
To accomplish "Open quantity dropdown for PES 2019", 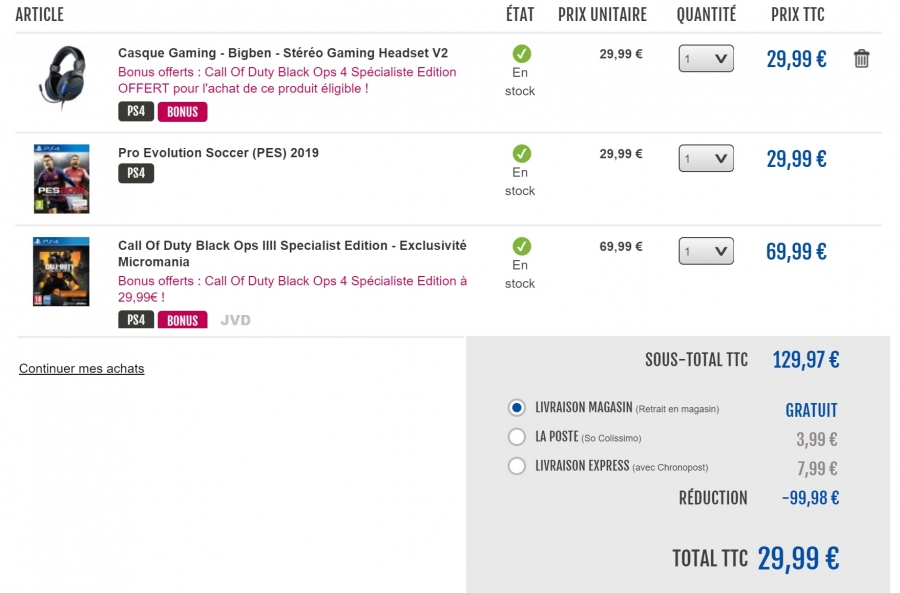I will pos(706,158).
